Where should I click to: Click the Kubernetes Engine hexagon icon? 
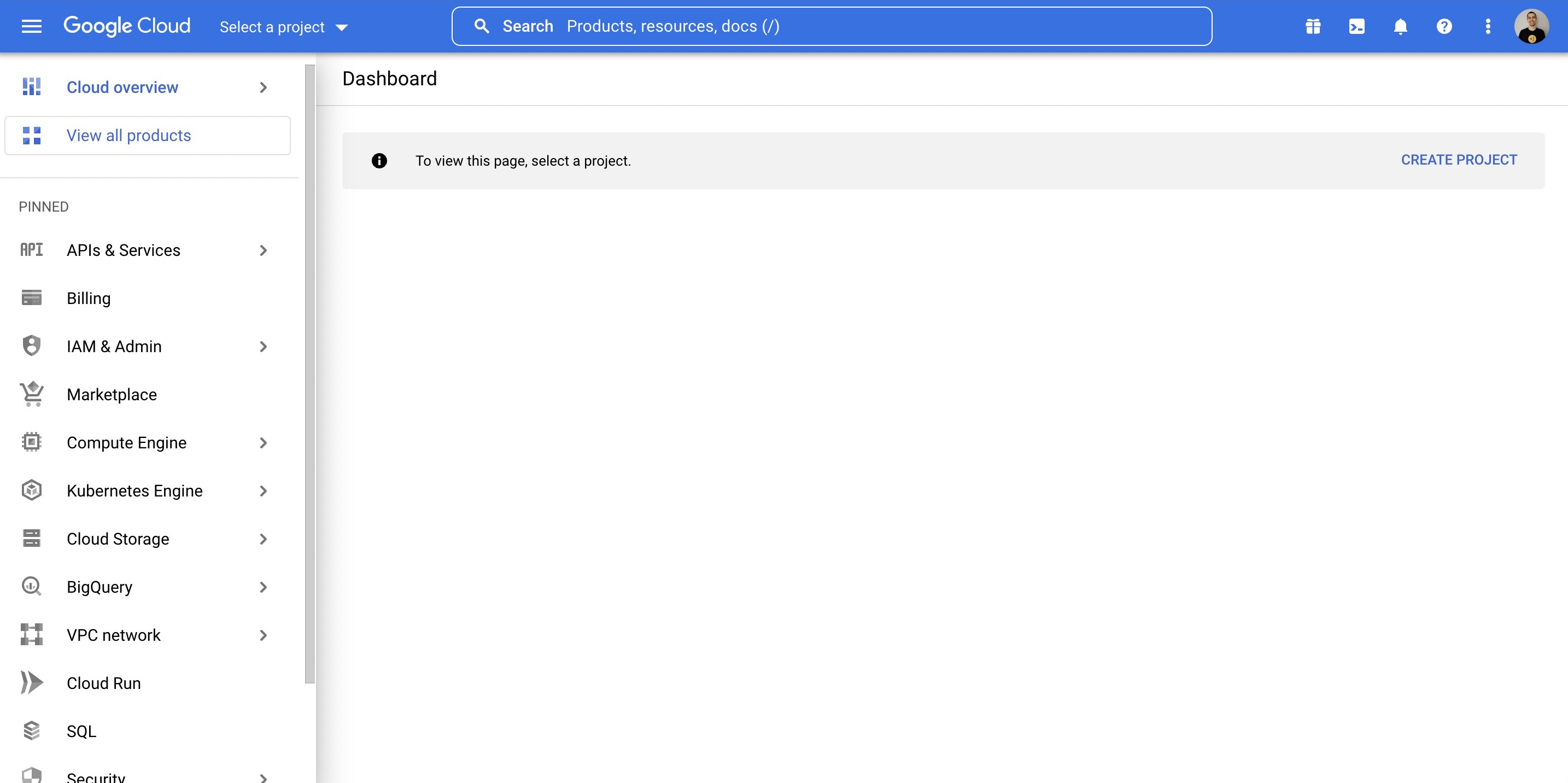coord(31,490)
